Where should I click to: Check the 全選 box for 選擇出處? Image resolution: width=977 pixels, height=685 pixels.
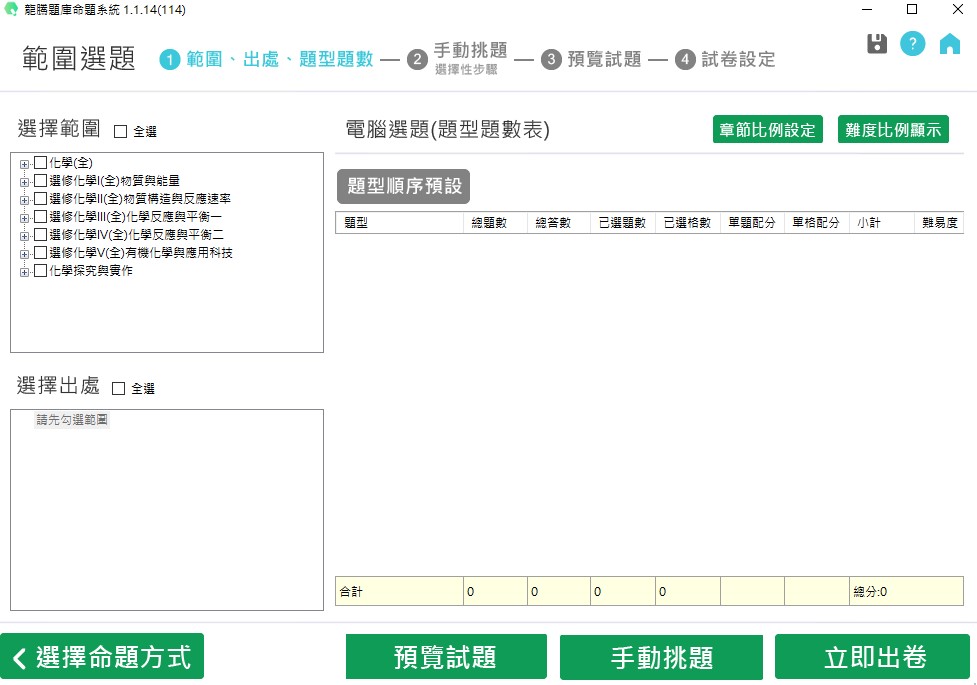(119, 388)
